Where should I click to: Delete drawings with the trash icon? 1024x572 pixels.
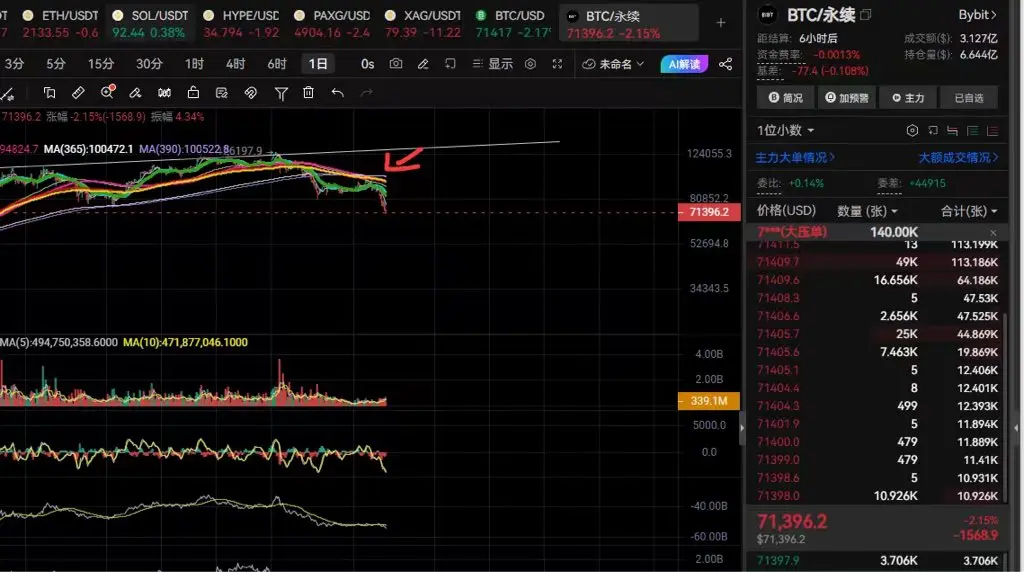(308, 93)
